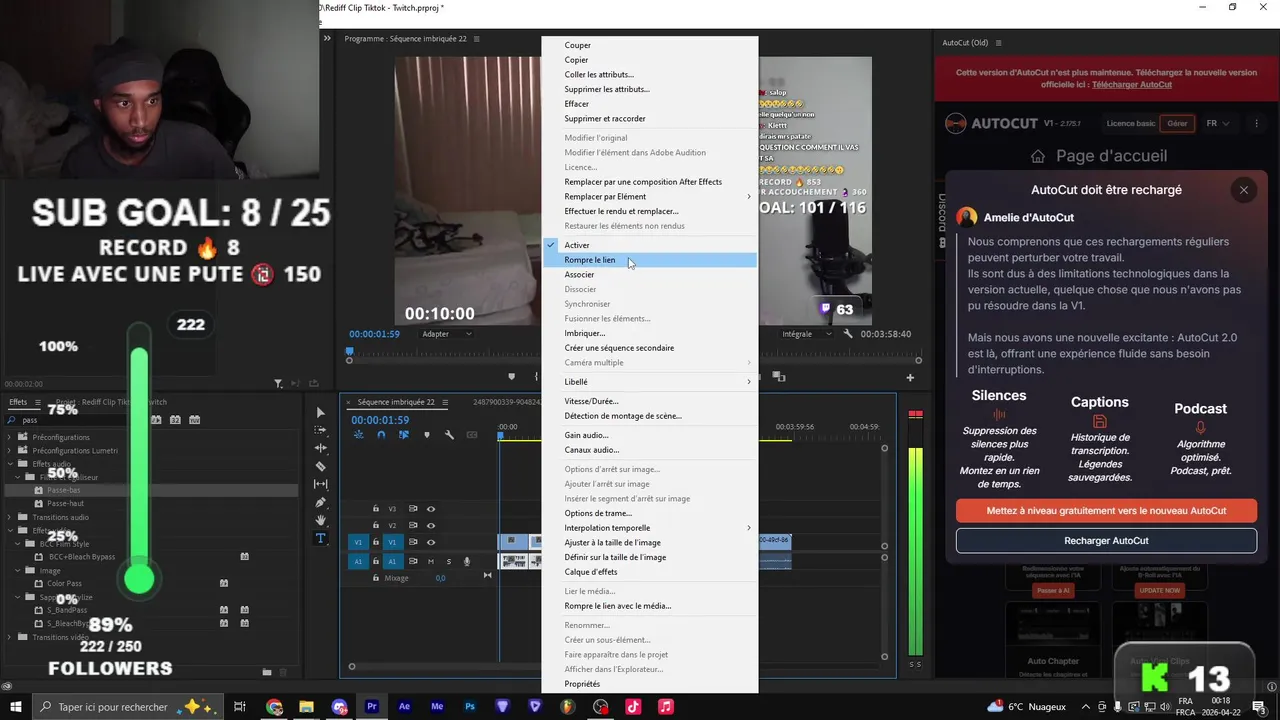Image resolution: width=1280 pixels, height=720 pixels.
Task: Expand the Préconfigurations folder
Action: [10, 437]
